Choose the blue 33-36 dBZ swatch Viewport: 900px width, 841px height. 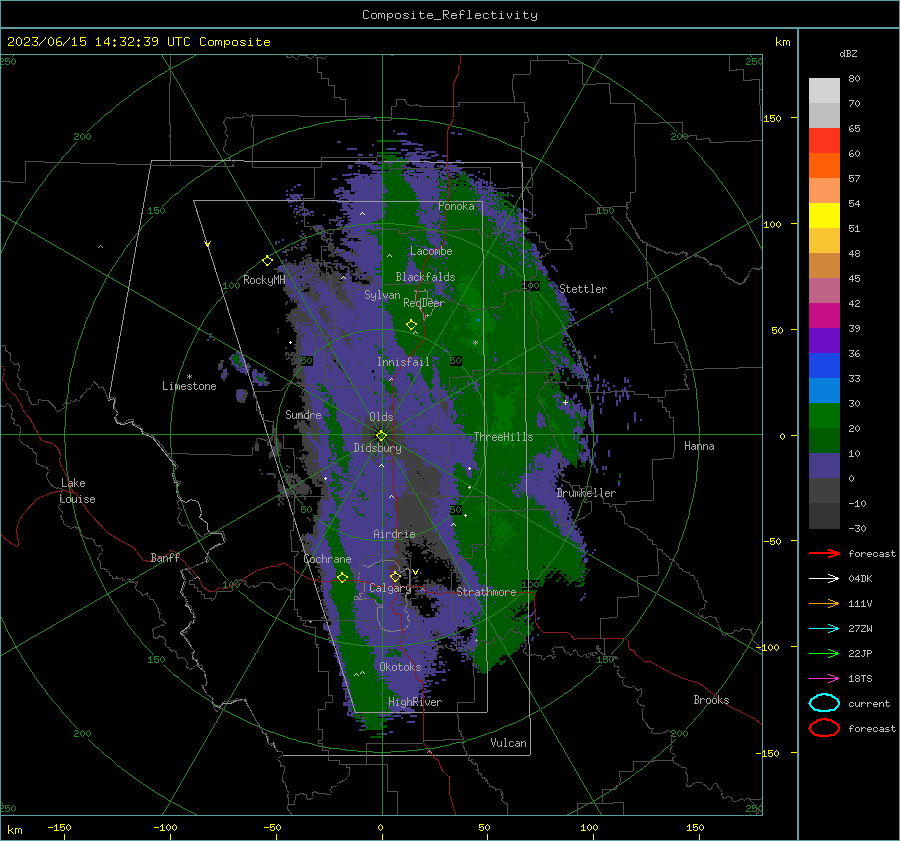pos(824,366)
